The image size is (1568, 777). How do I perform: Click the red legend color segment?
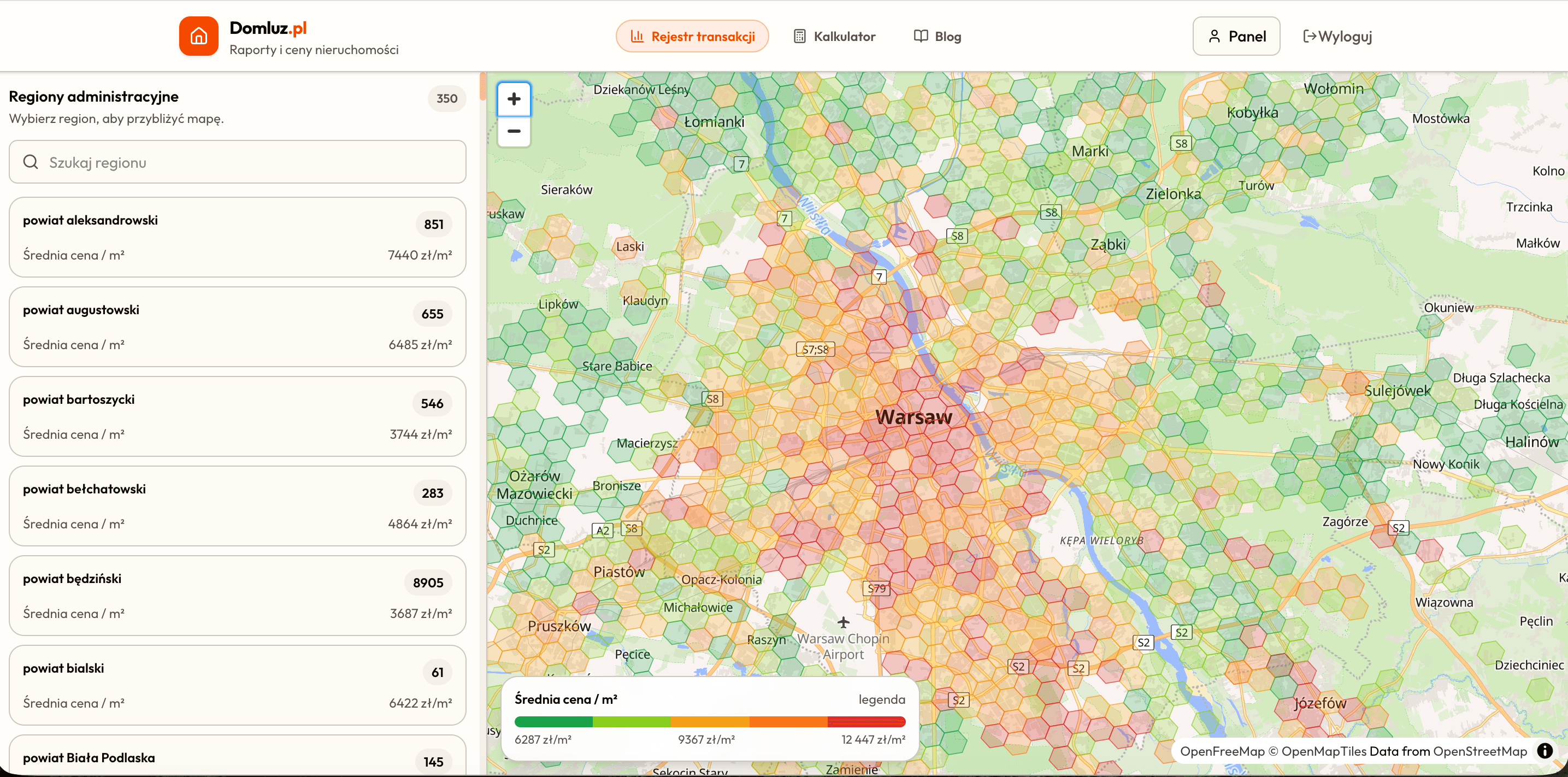tap(867, 722)
